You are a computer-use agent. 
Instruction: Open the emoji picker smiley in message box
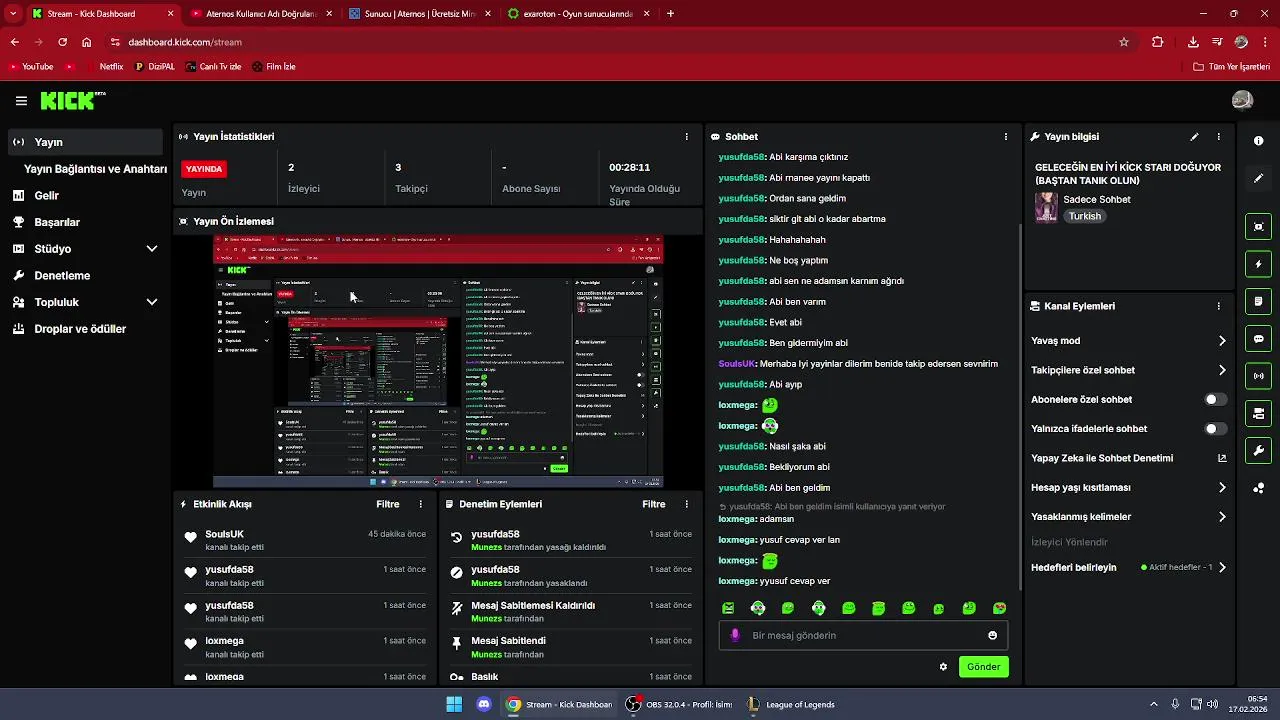tap(992, 635)
